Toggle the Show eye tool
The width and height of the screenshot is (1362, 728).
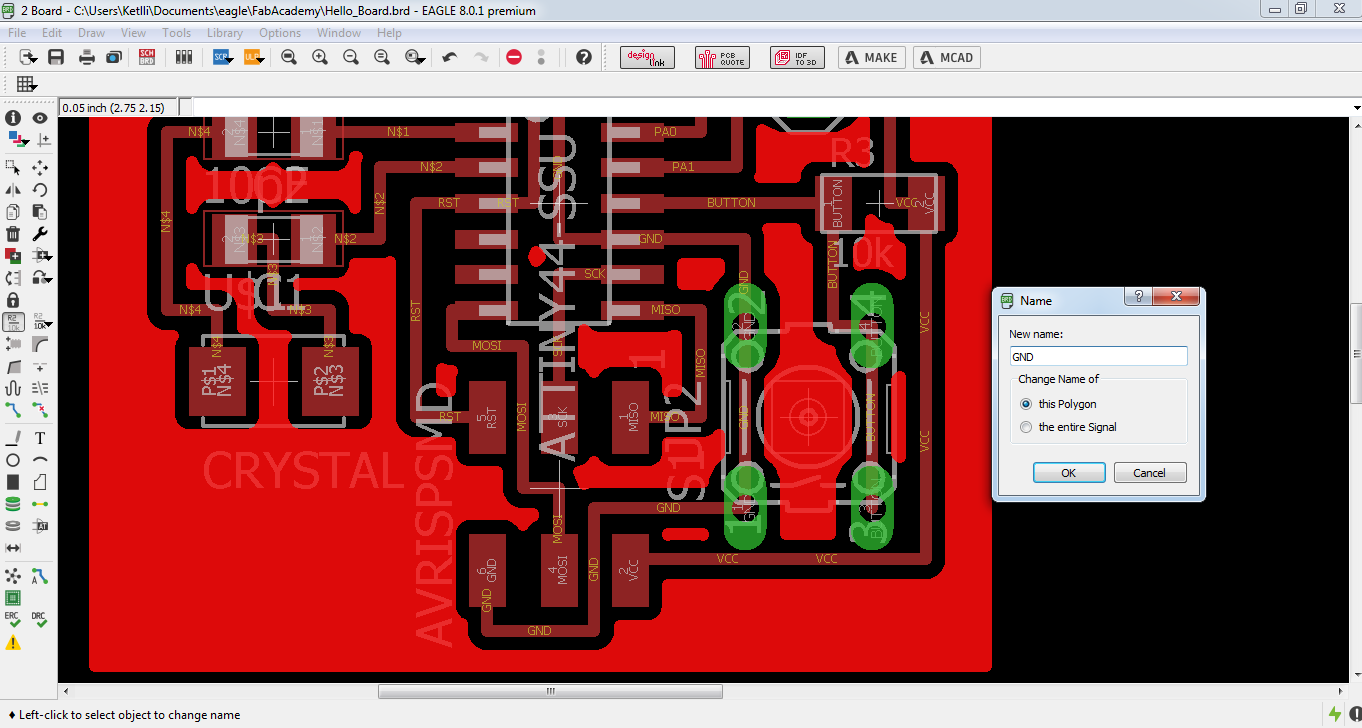tap(40, 118)
